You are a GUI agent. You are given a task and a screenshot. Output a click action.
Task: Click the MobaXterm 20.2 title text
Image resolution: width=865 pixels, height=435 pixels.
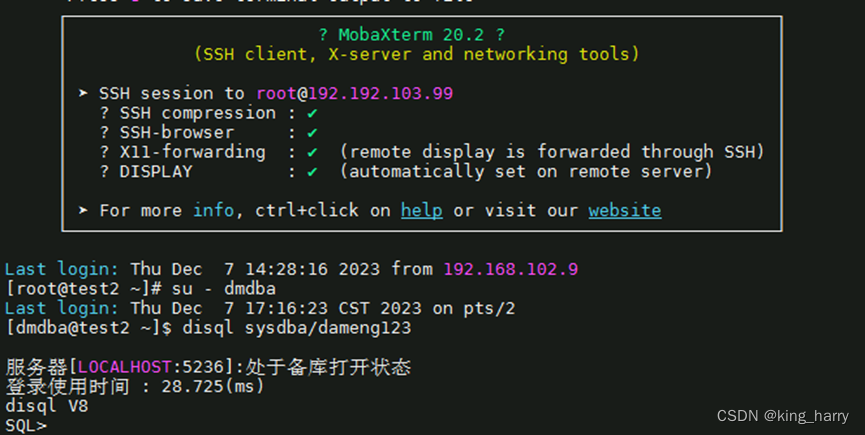(410, 35)
